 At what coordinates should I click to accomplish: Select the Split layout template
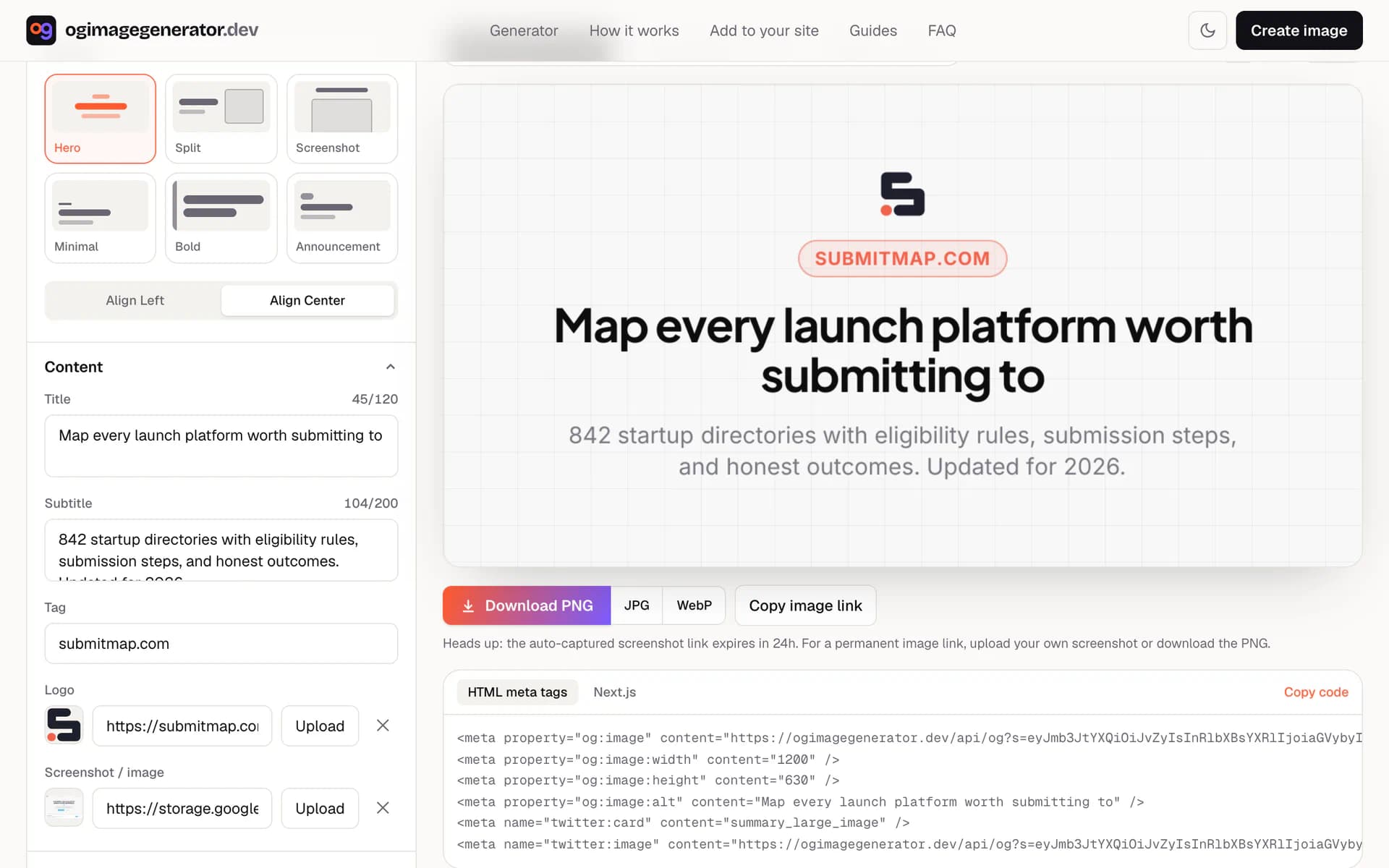pos(221,119)
